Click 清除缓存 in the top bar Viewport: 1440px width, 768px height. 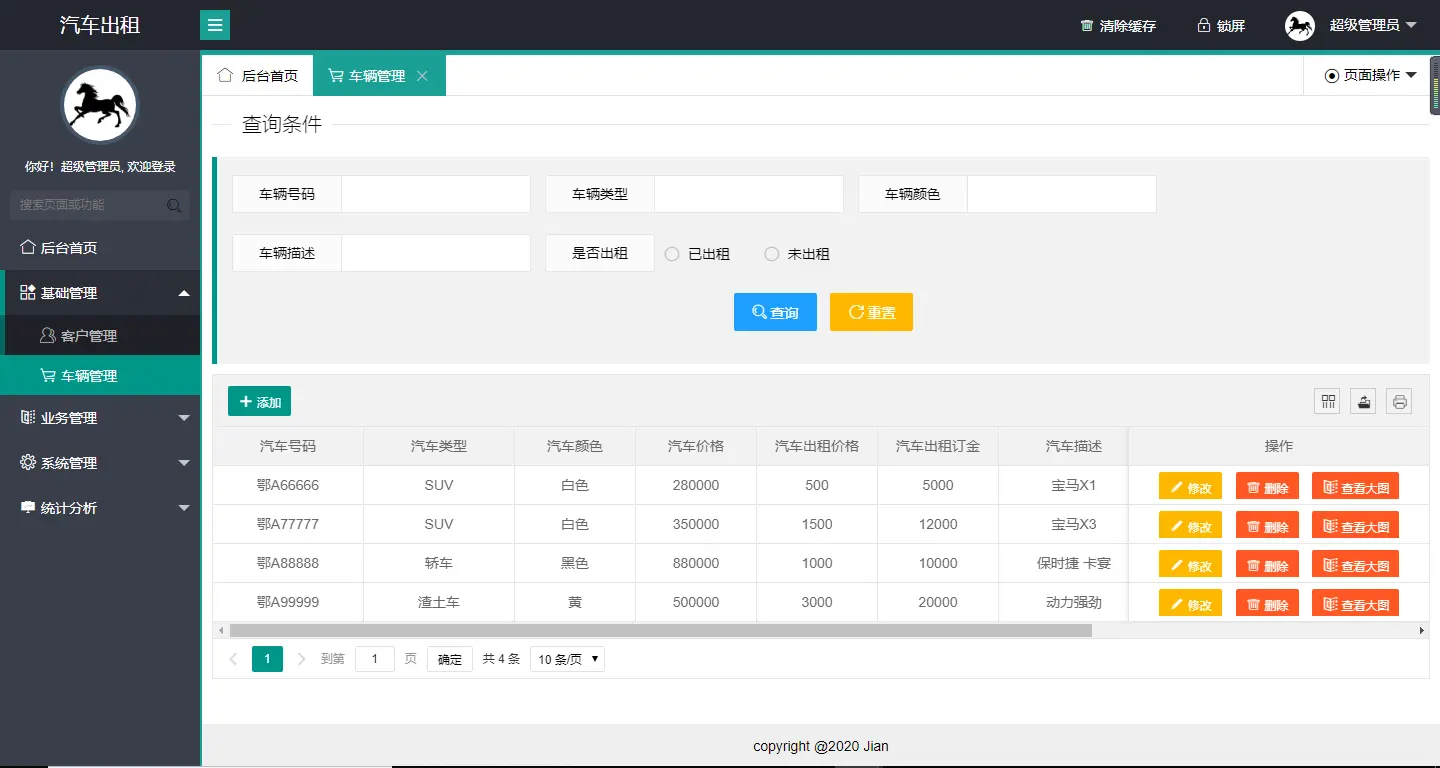click(1118, 26)
